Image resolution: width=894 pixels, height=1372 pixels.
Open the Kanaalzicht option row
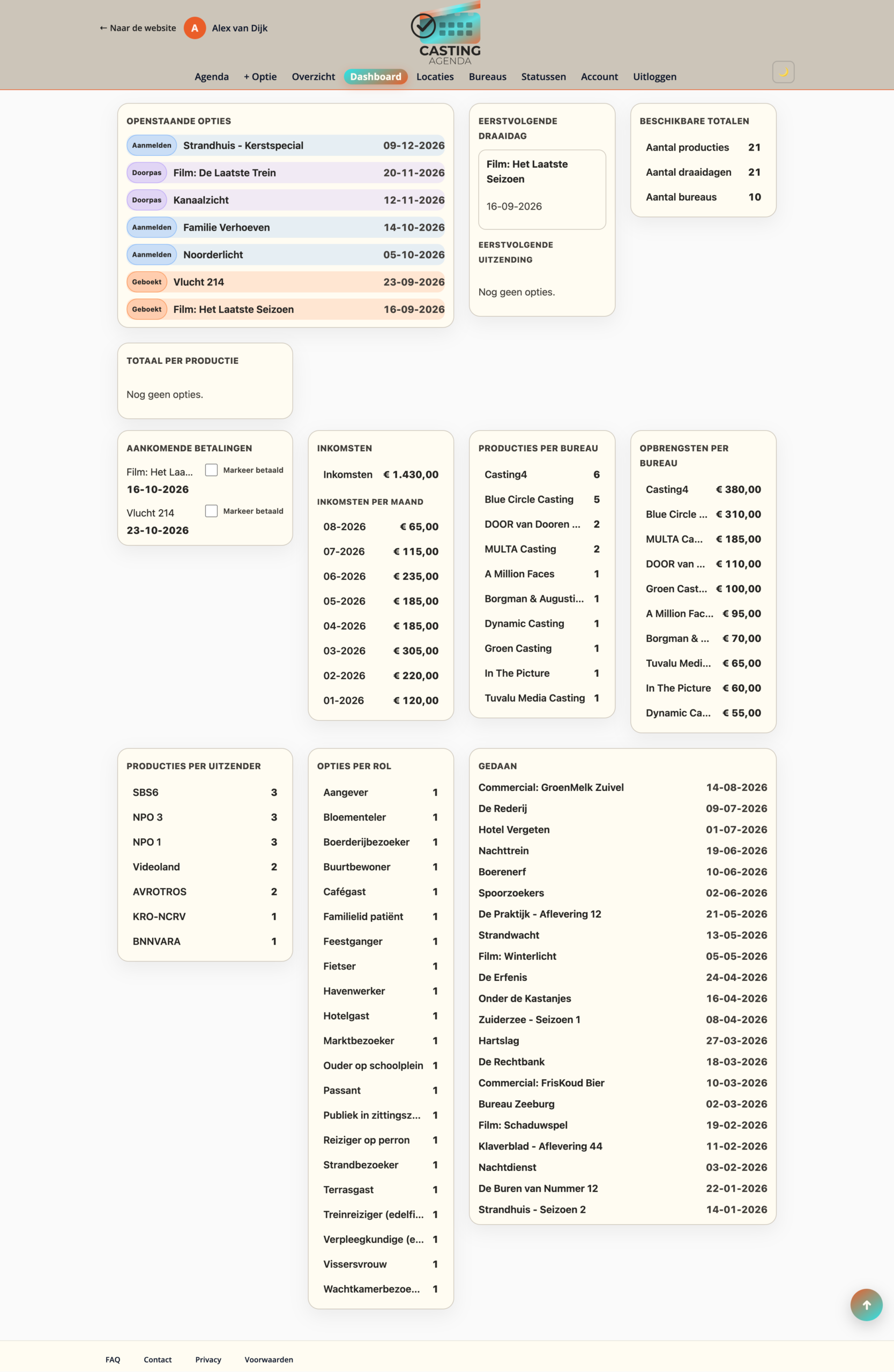pyautogui.click(x=285, y=200)
